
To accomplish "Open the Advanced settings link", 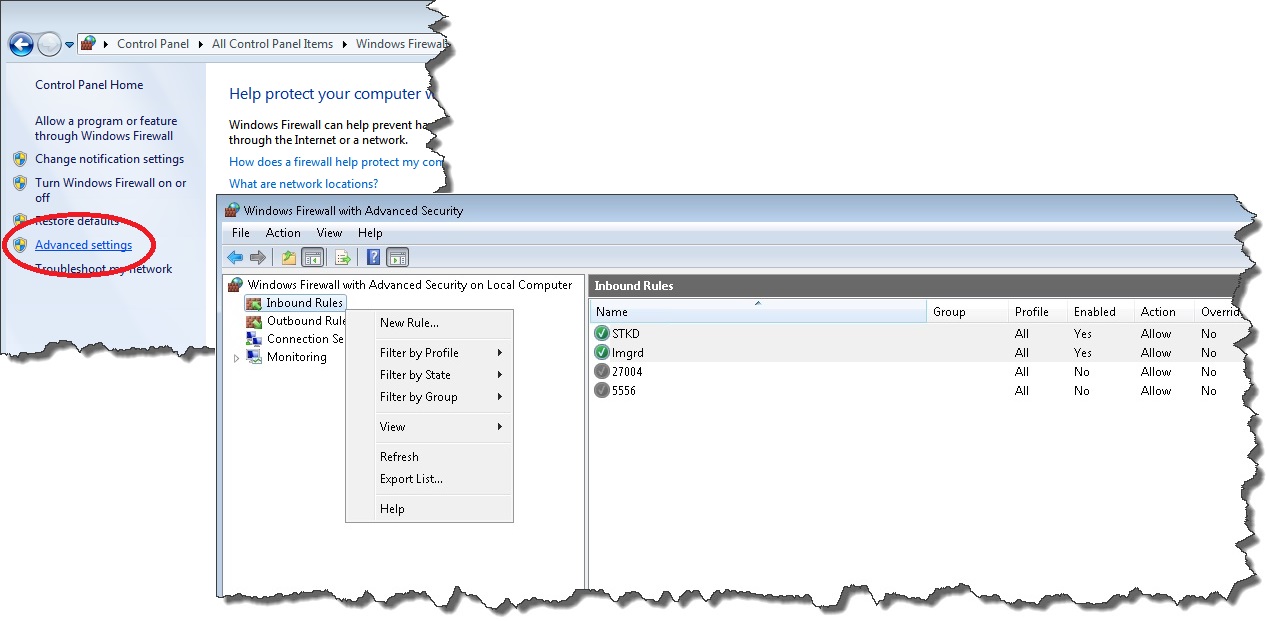I will (x=83, y=245).
